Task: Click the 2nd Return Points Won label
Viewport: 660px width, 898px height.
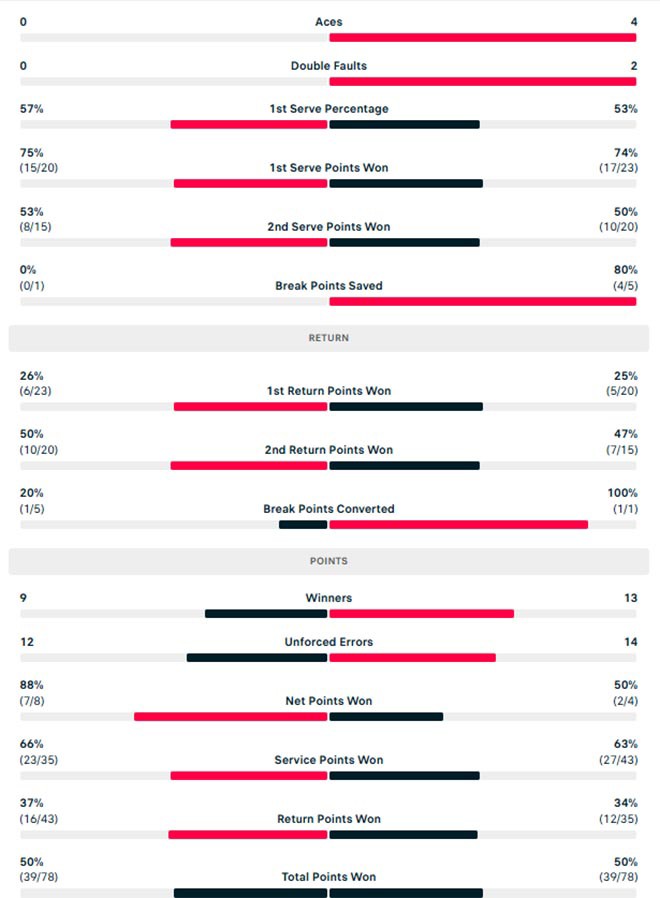Action: (x=329, y=450)
